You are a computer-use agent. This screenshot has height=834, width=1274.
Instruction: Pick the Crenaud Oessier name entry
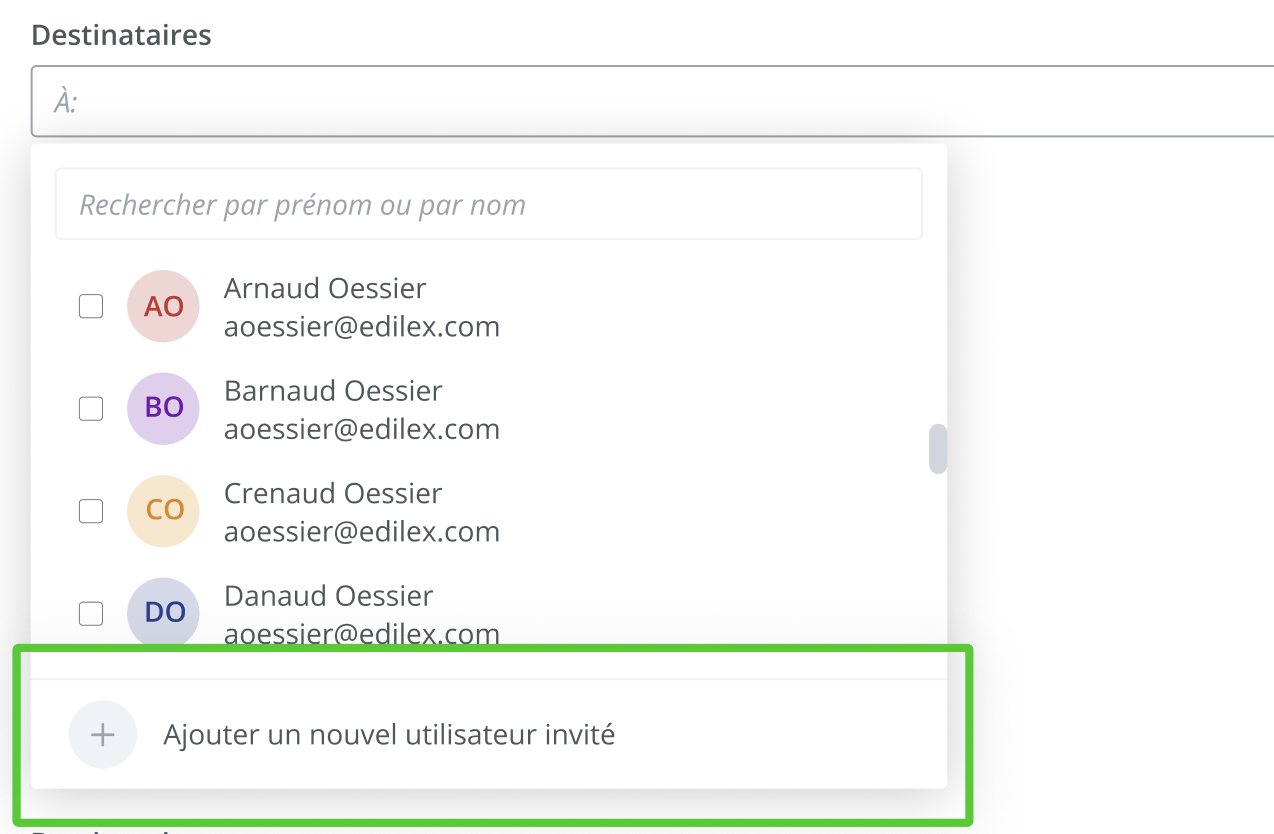click(333, 493)
